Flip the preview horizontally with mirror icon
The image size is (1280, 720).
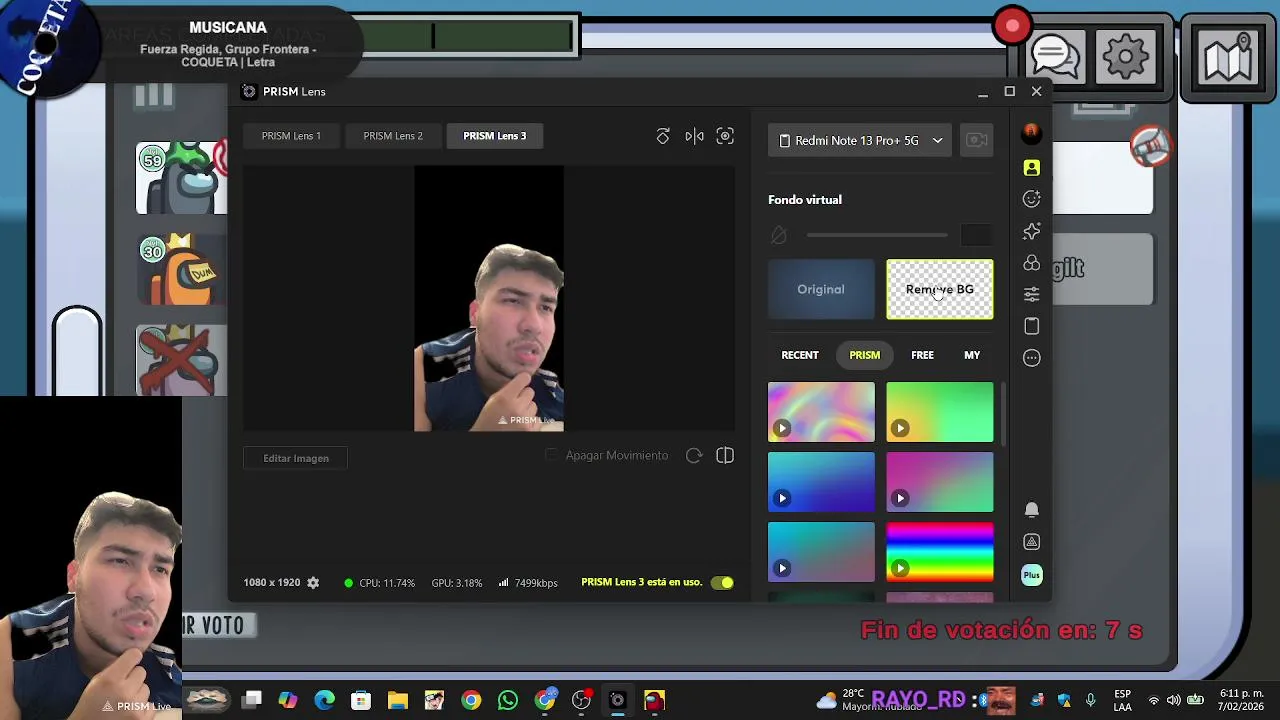(x=695, y=136)
